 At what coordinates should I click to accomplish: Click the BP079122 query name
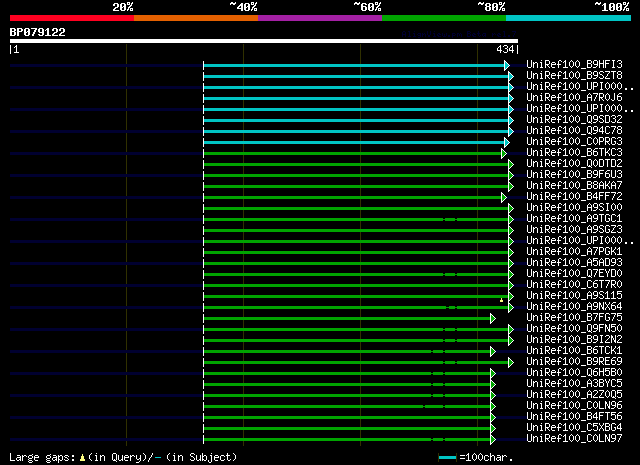tap(38, 32)
